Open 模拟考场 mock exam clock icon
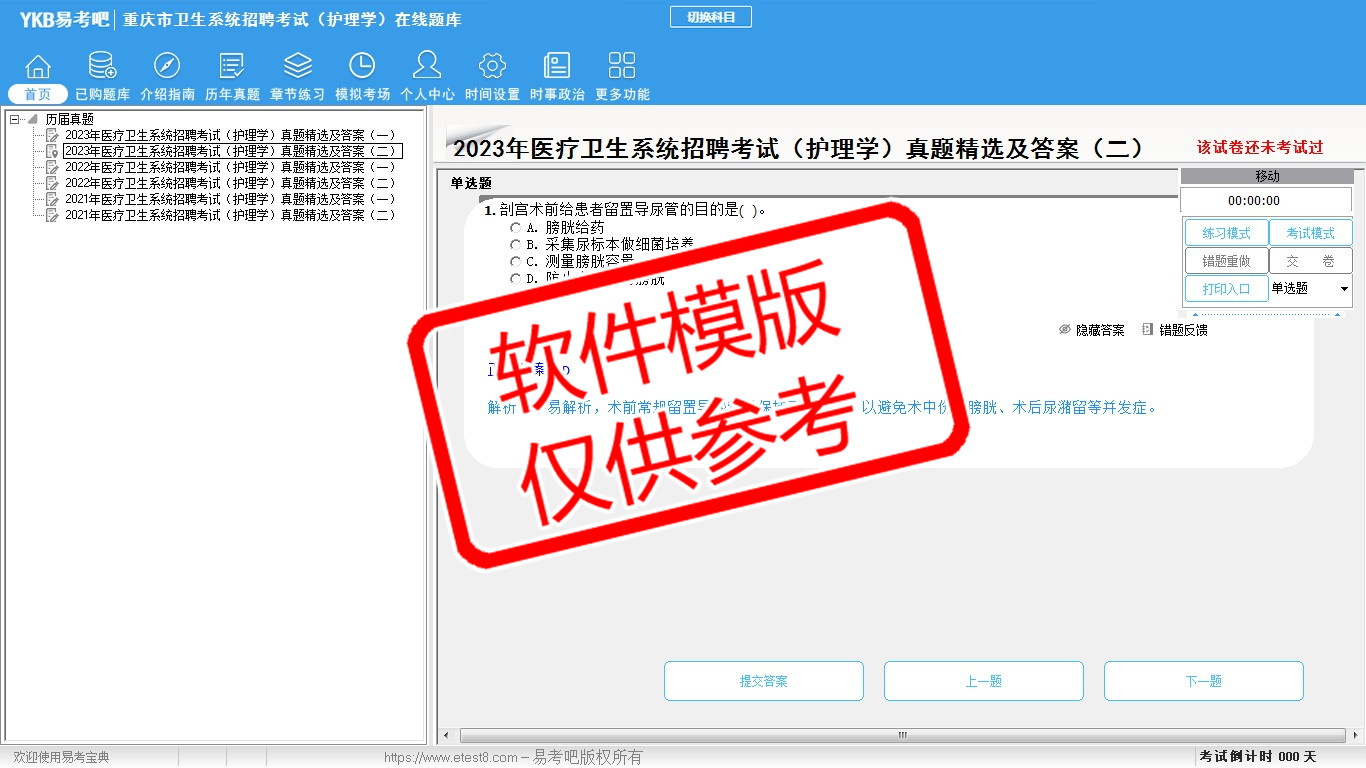 pos(362,67)
